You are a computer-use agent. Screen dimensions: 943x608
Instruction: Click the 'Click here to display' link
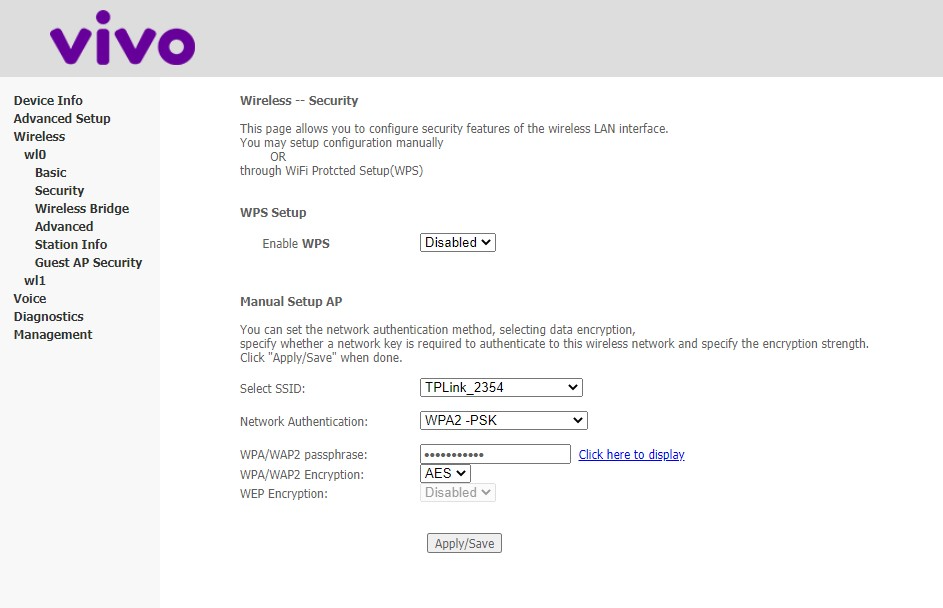(x=631, y=455)
